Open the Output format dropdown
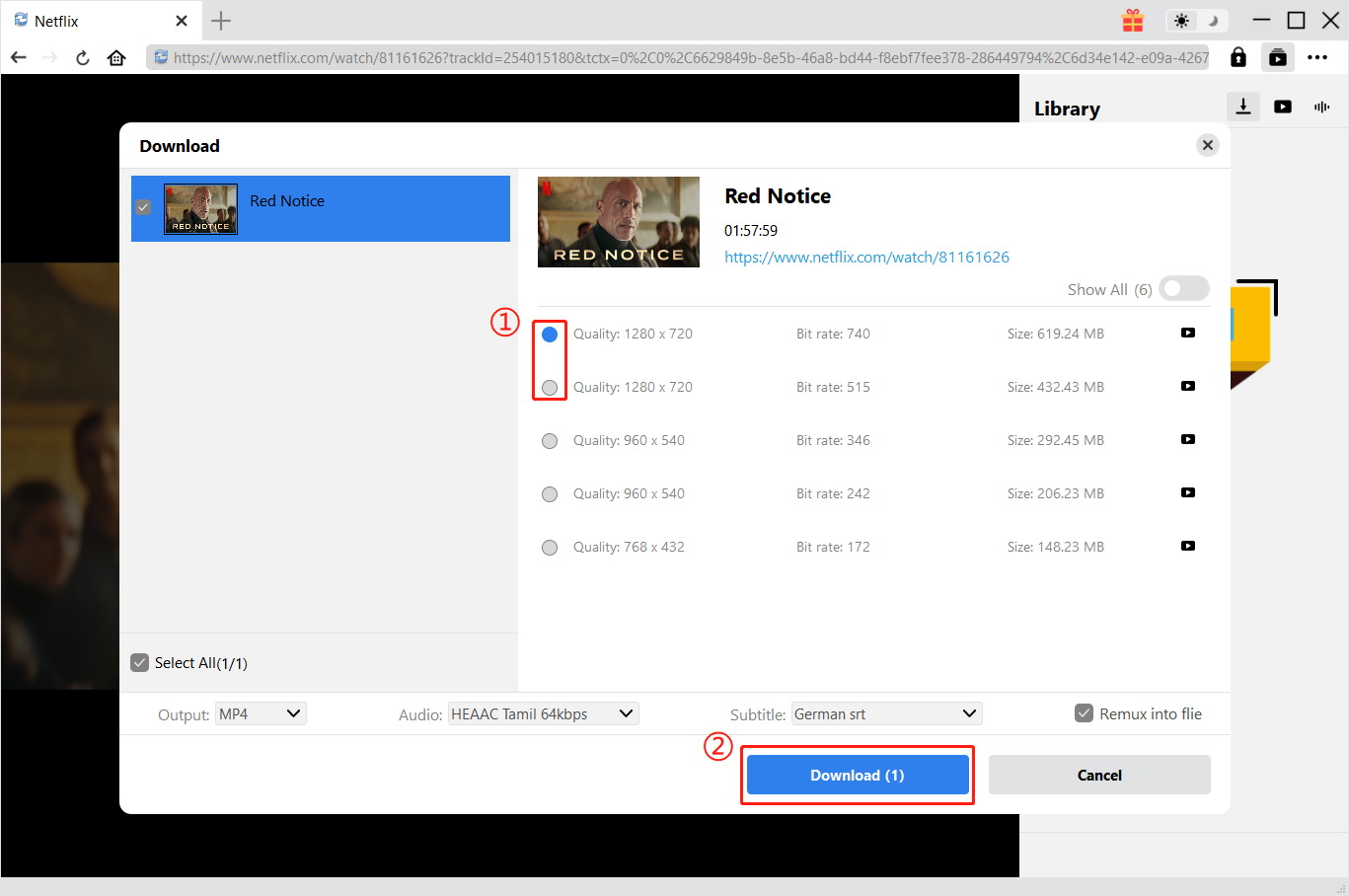Screen dimensions: 1349x896 260,712
